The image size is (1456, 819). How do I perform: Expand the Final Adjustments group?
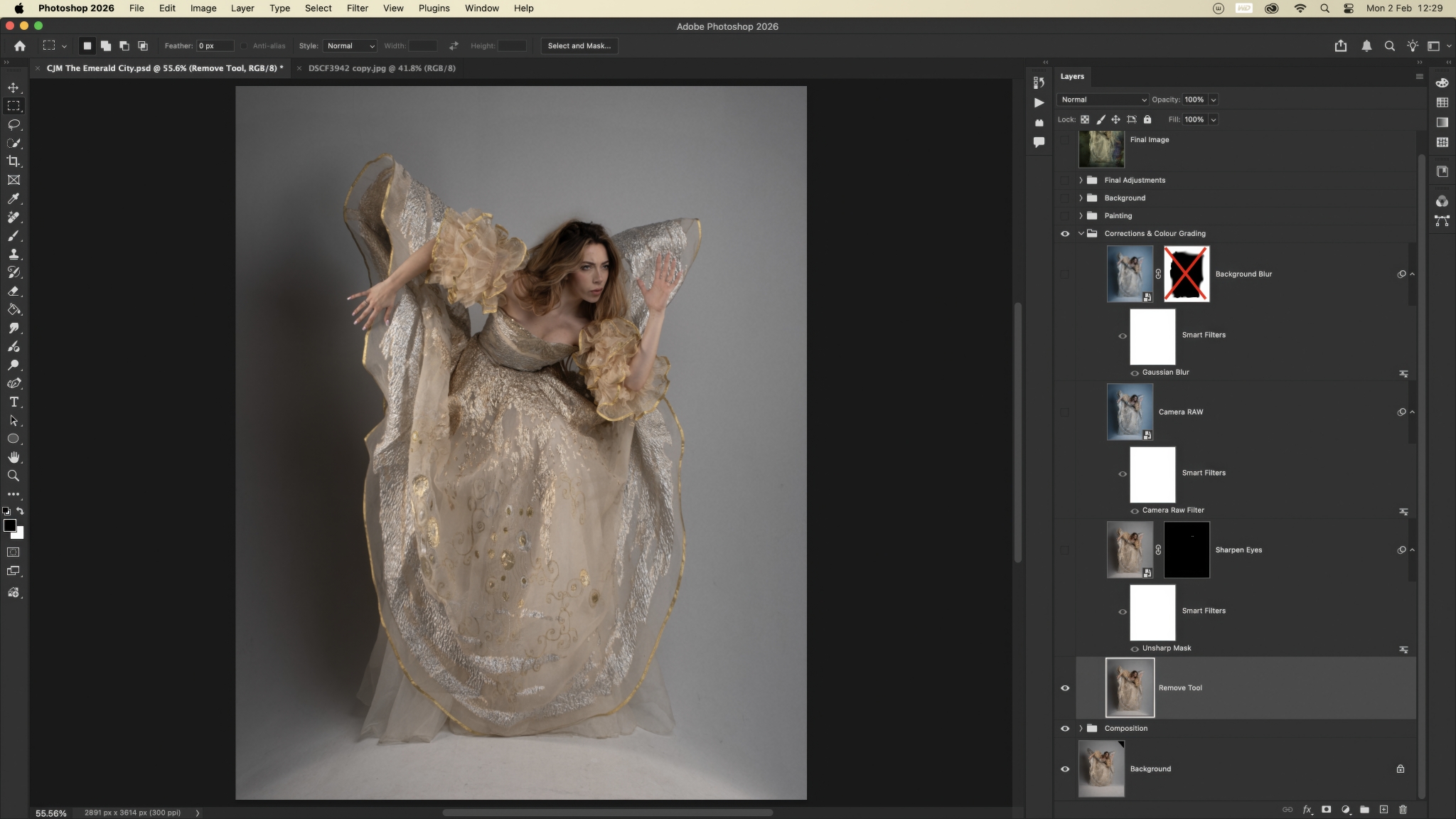(x=1081, y=180)
